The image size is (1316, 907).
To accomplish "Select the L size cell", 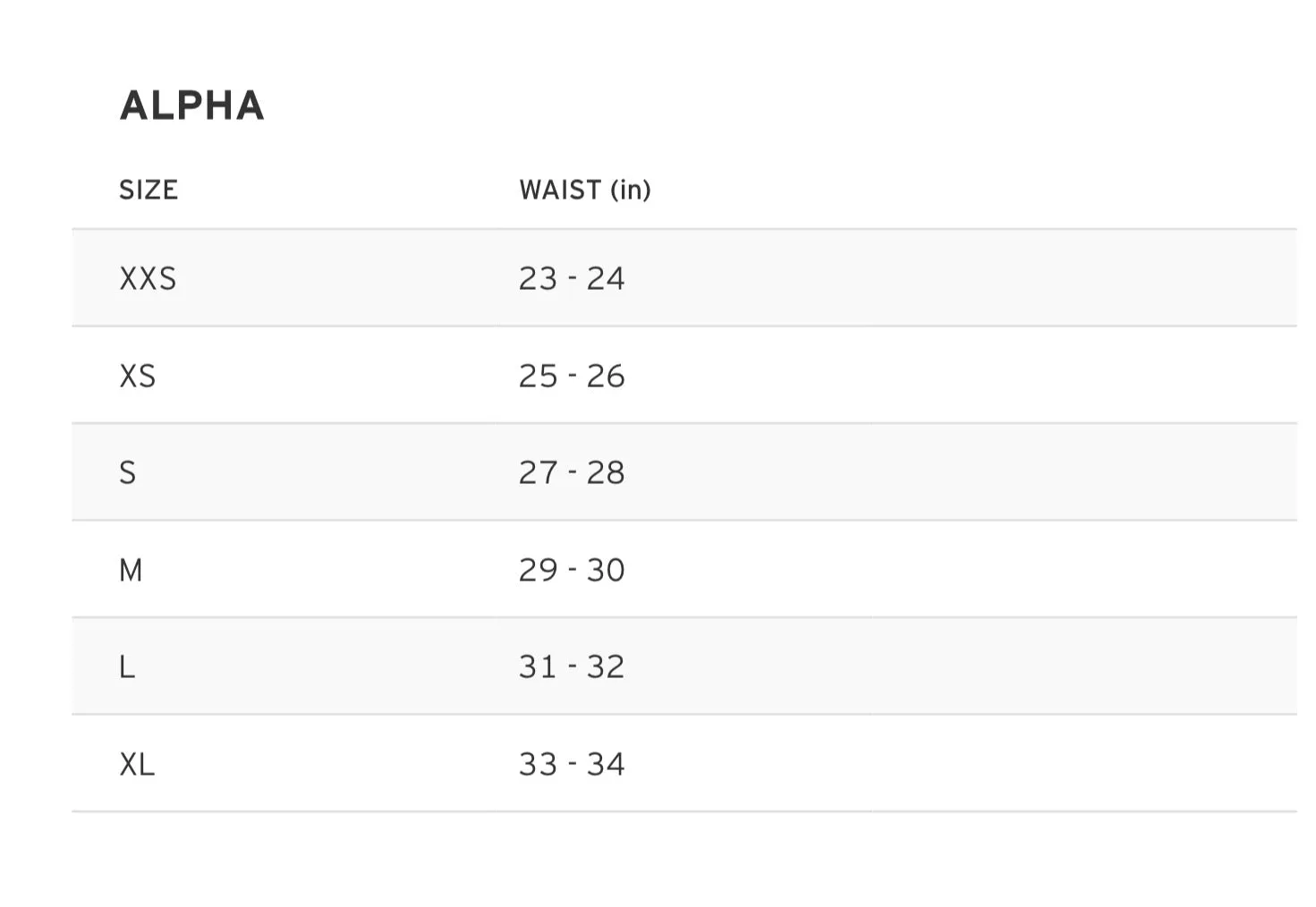I will (x=127, y=666).
